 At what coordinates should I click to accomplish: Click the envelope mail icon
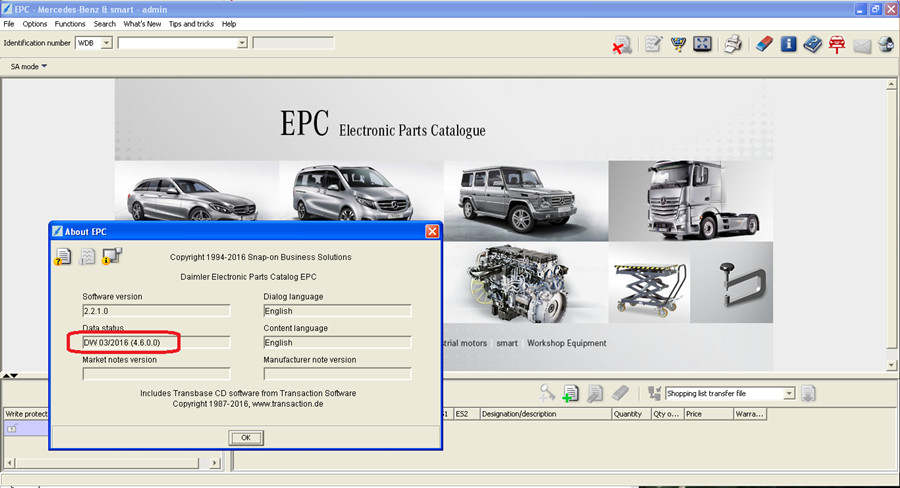point(862,45)
